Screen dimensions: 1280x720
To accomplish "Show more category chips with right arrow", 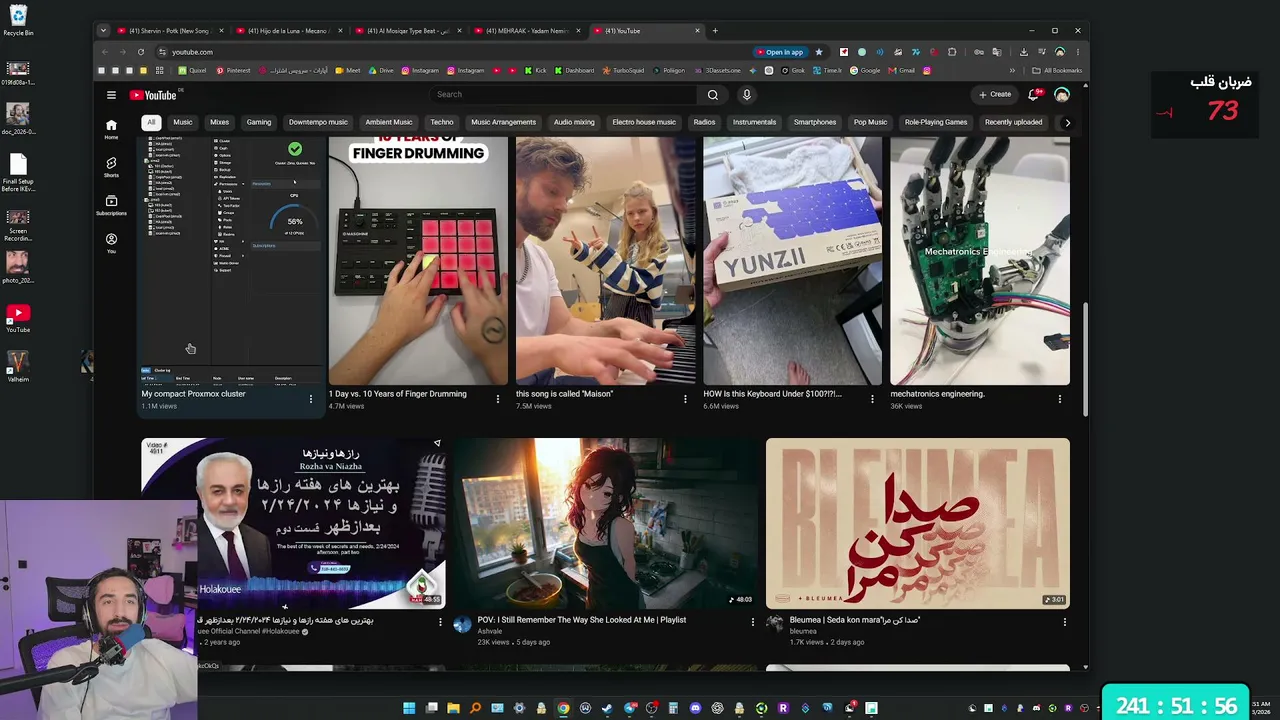I will tap(1067, 122).
